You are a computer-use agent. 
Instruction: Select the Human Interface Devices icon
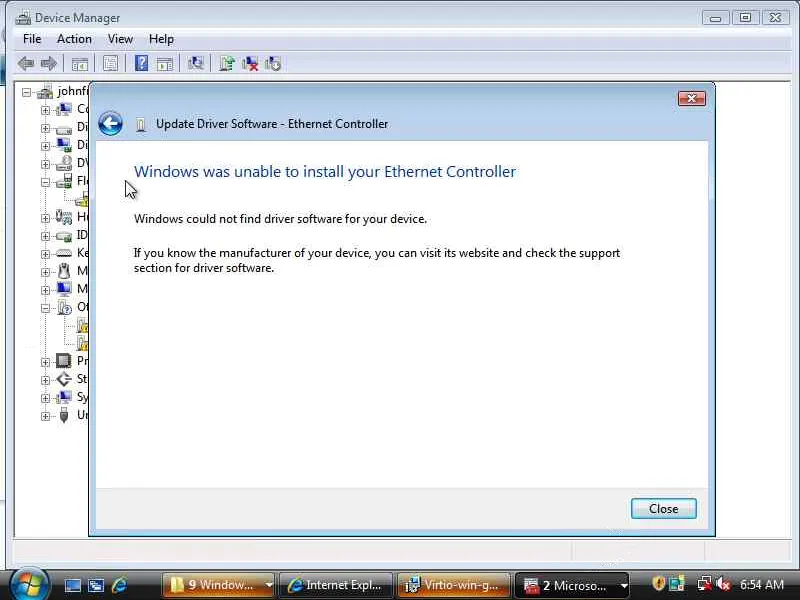click(x=64, y=217)
